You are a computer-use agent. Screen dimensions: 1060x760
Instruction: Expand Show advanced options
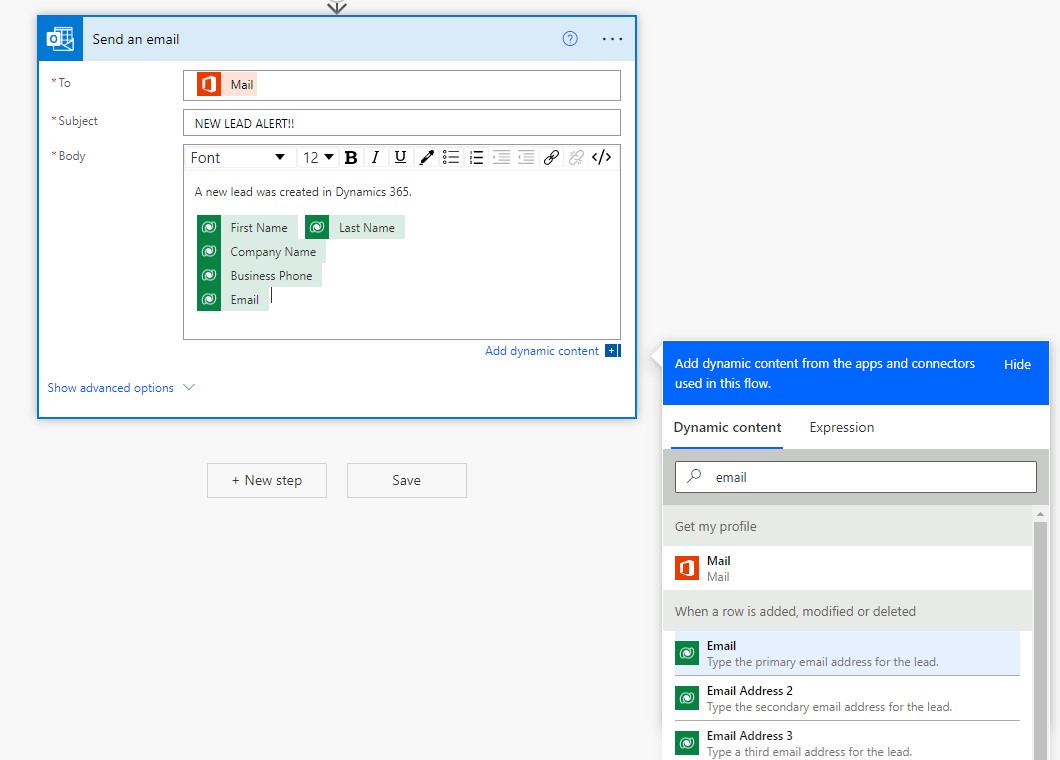(x=121, y=387)
